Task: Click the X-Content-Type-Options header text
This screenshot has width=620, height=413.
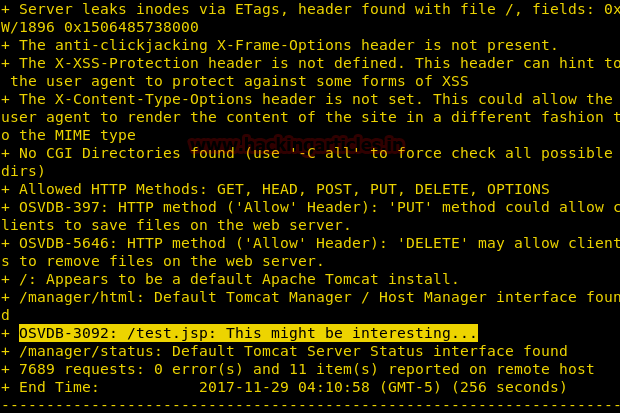Action: tap(153, 99)
